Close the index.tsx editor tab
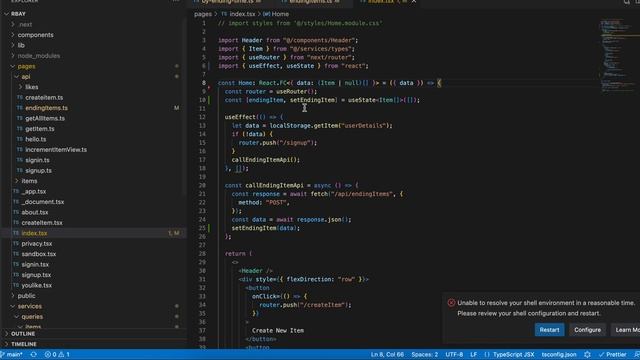Screen dimensions: 640x360 tap(413, 2)
